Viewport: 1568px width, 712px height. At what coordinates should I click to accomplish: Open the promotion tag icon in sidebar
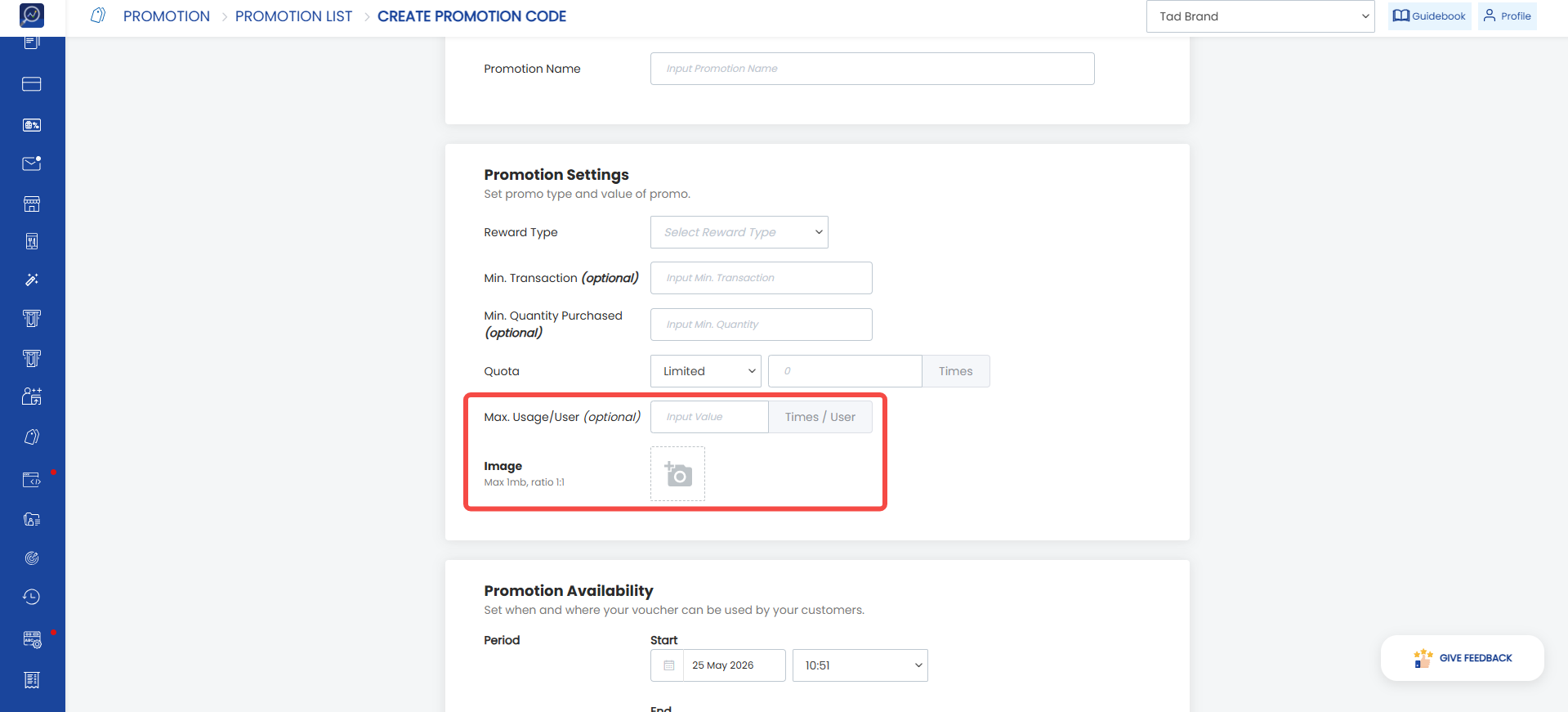point(32,437)
